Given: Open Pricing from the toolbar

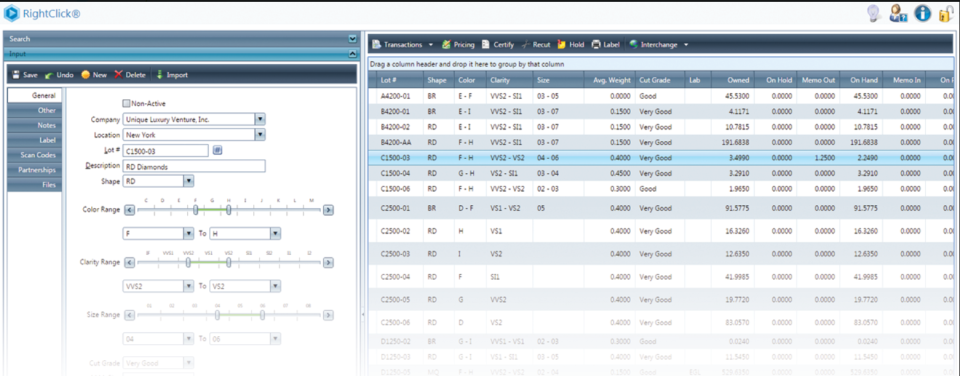Looking at the screenshot, I should click(x=458, y=45).
